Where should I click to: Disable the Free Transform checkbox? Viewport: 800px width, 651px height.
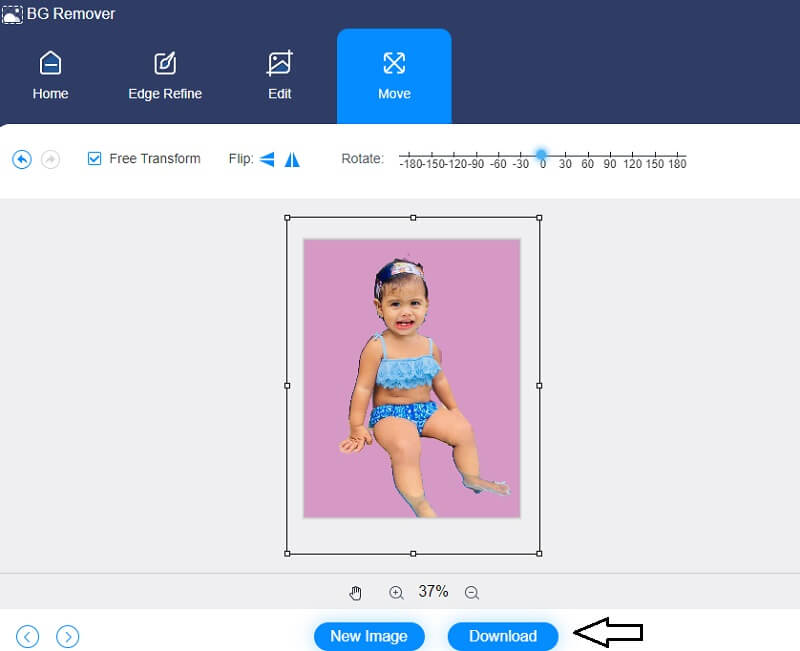pos(93,158)
